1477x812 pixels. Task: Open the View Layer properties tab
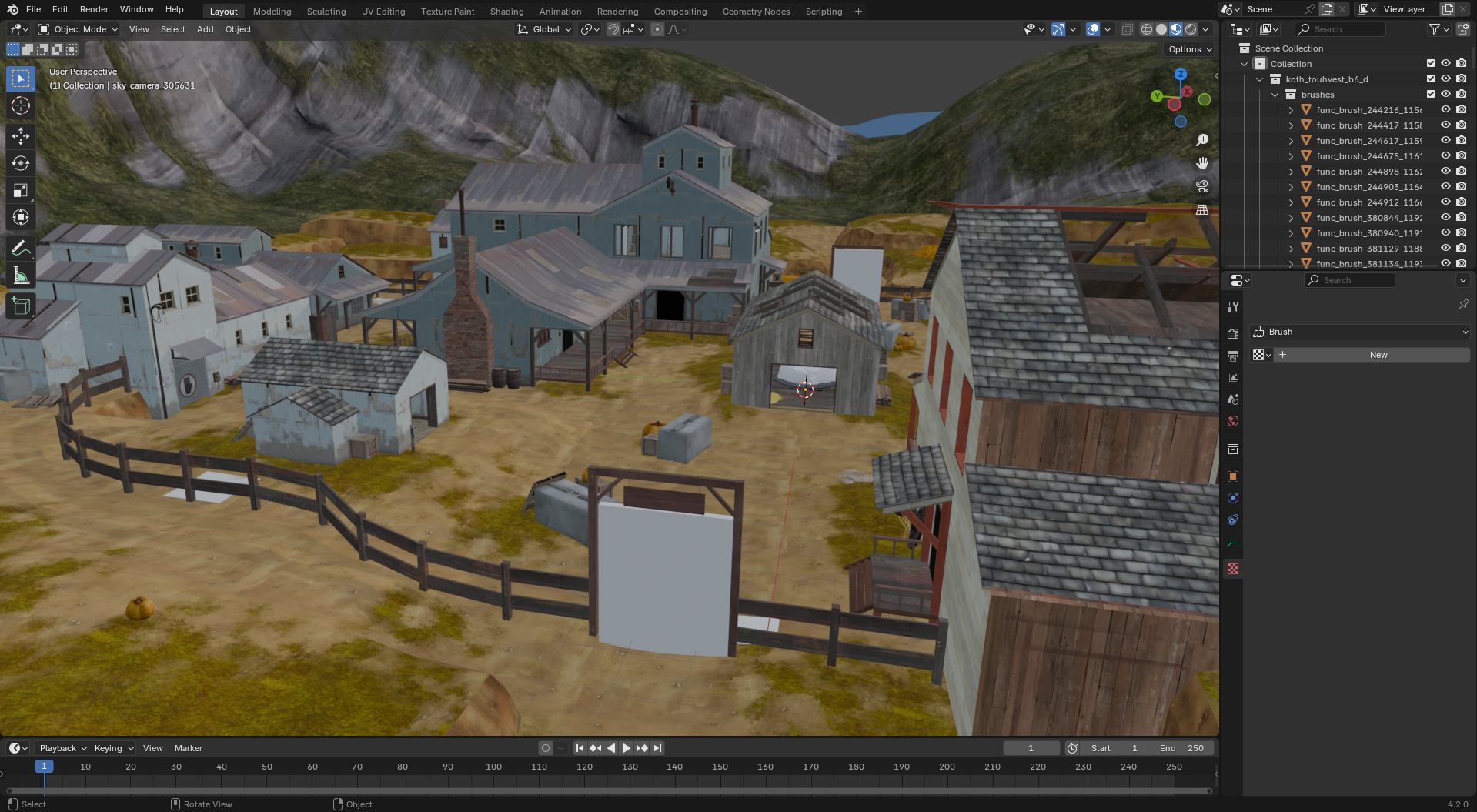pos(1233,378)
